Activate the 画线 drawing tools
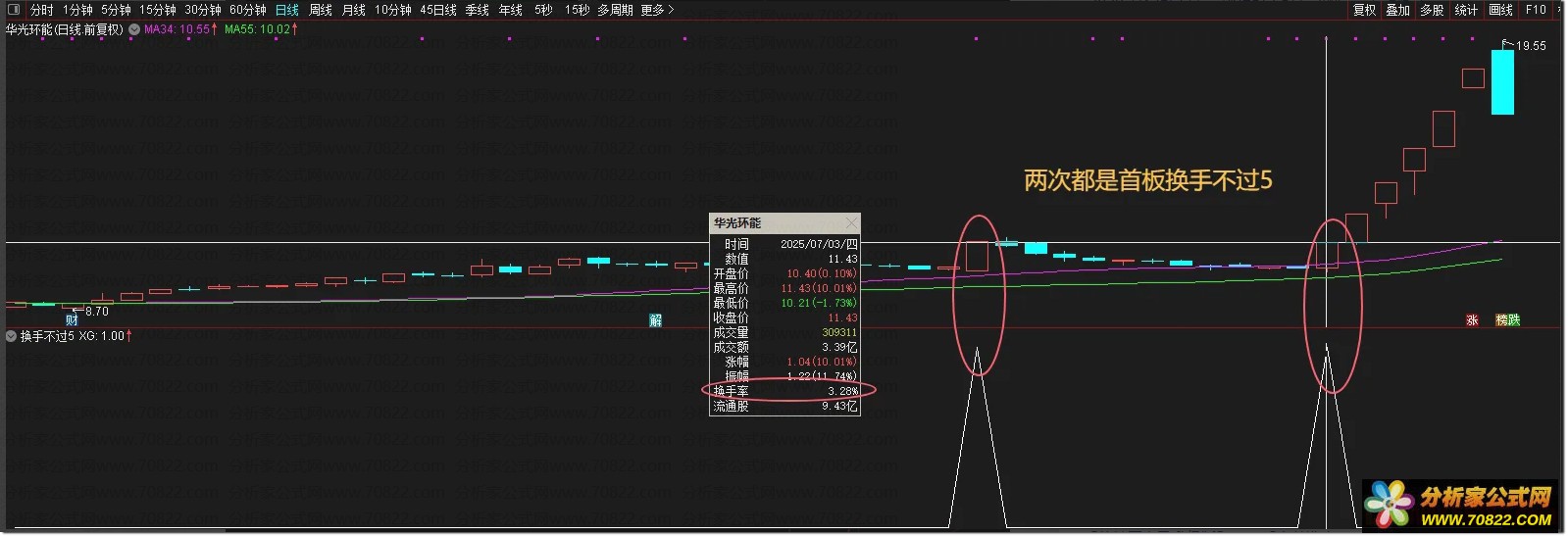 point(1500,10)
